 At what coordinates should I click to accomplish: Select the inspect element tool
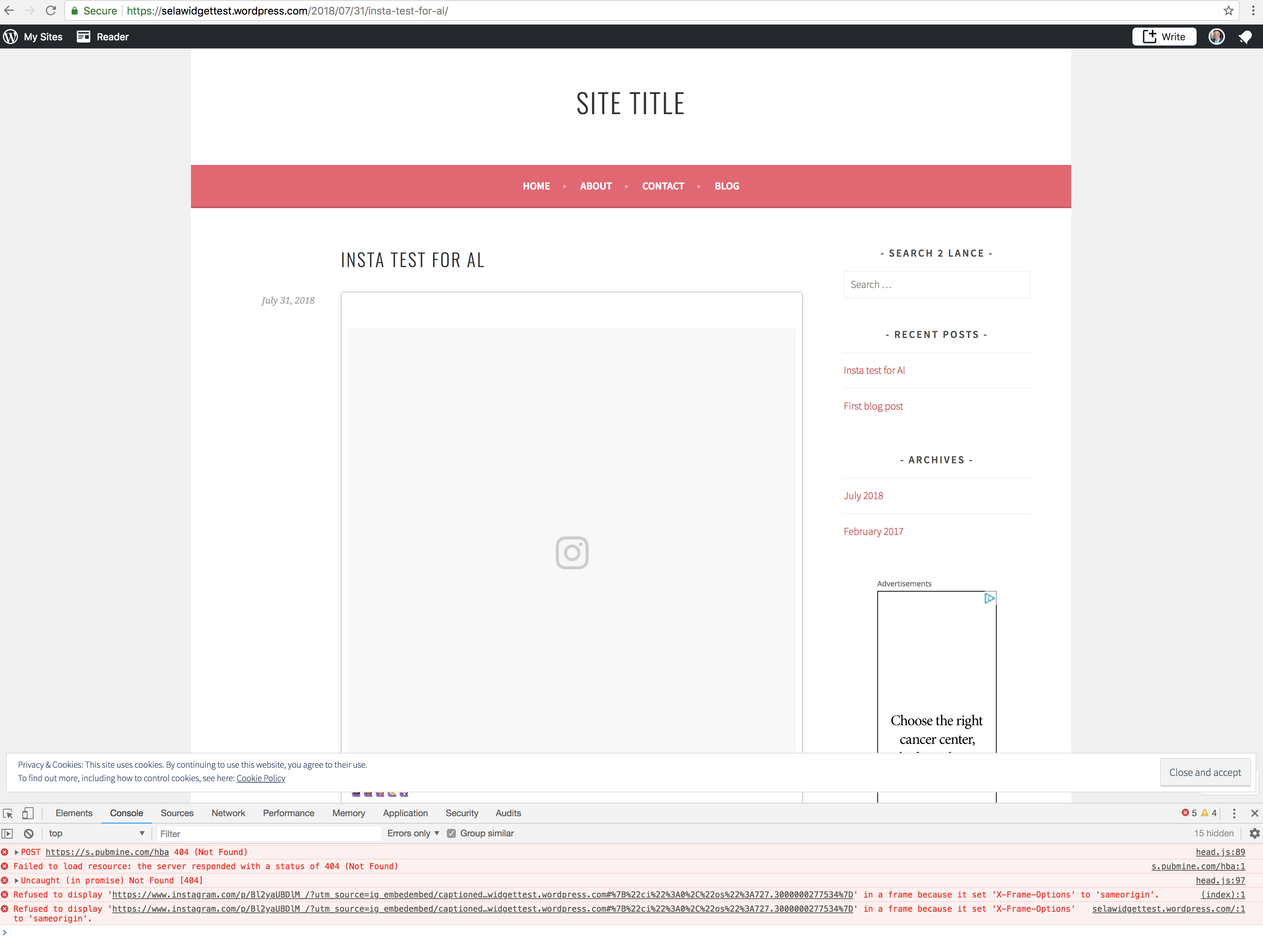pos(8,812)
